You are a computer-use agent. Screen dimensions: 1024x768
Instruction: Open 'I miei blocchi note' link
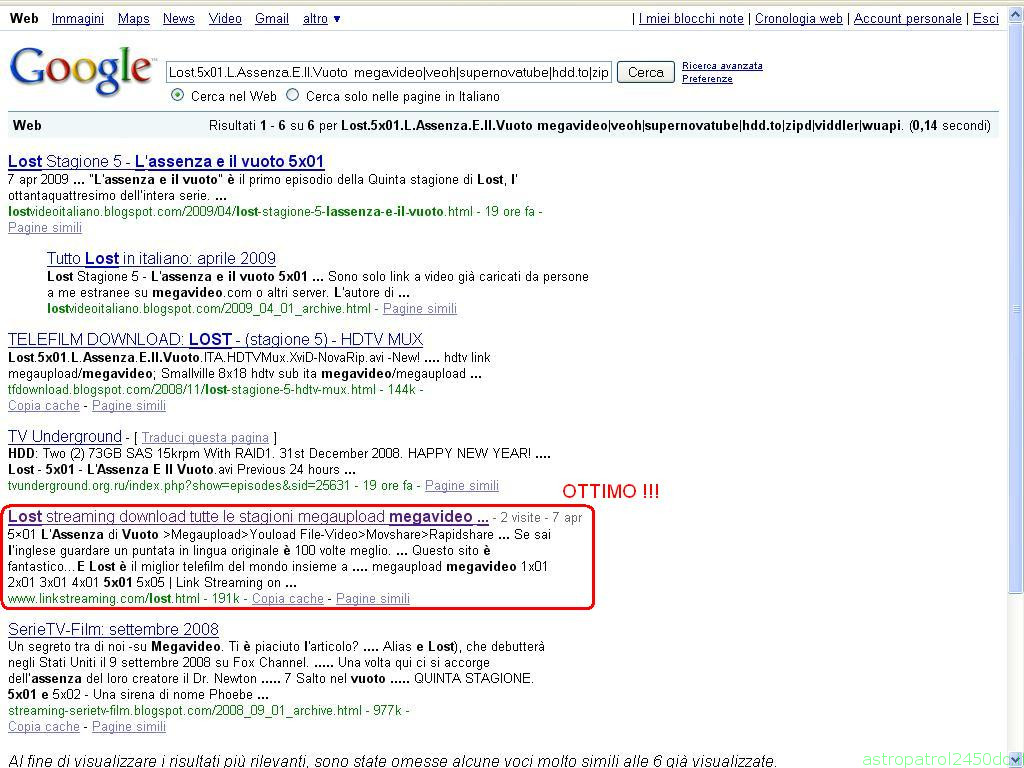pyautogui.click(x=691, y=19)
